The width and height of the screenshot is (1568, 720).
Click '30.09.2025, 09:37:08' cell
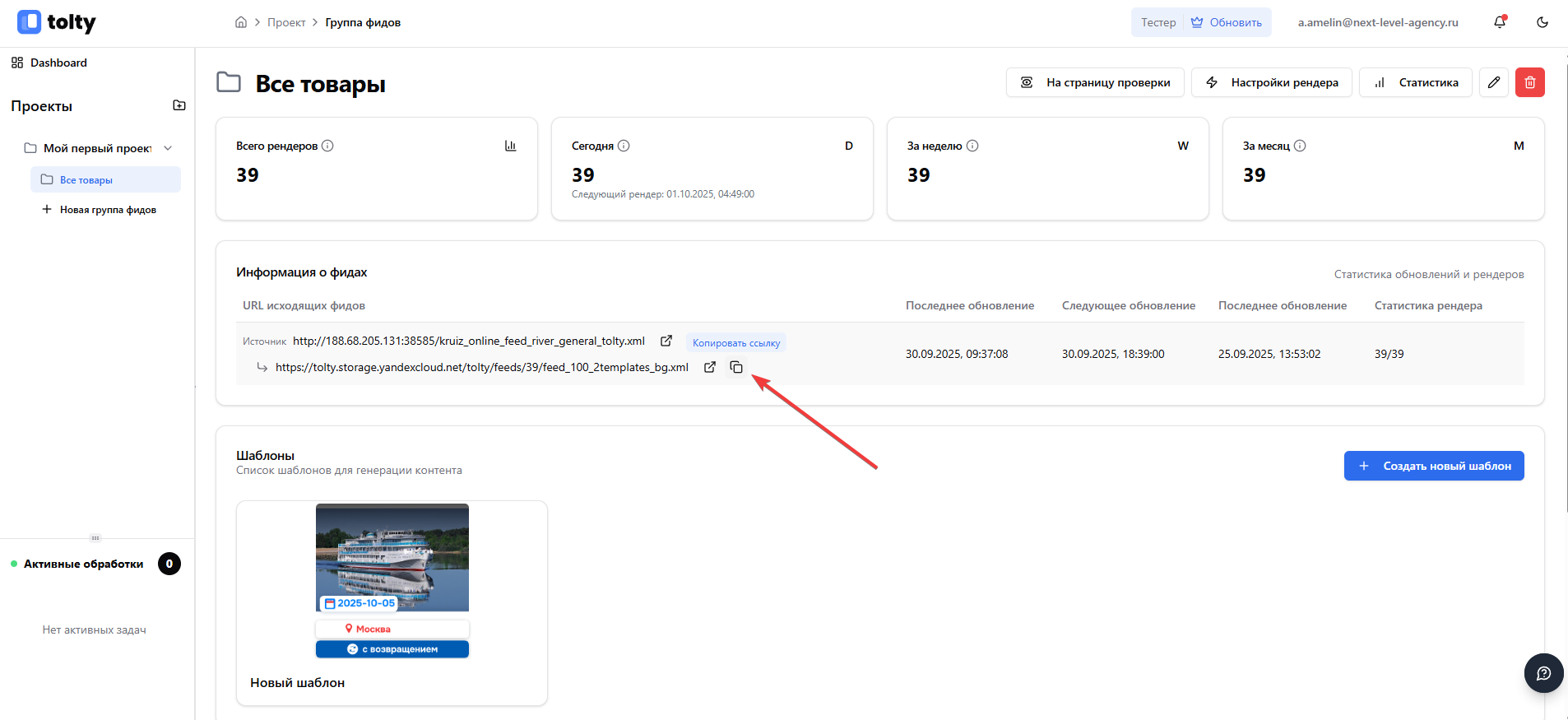tap(957, 354)
